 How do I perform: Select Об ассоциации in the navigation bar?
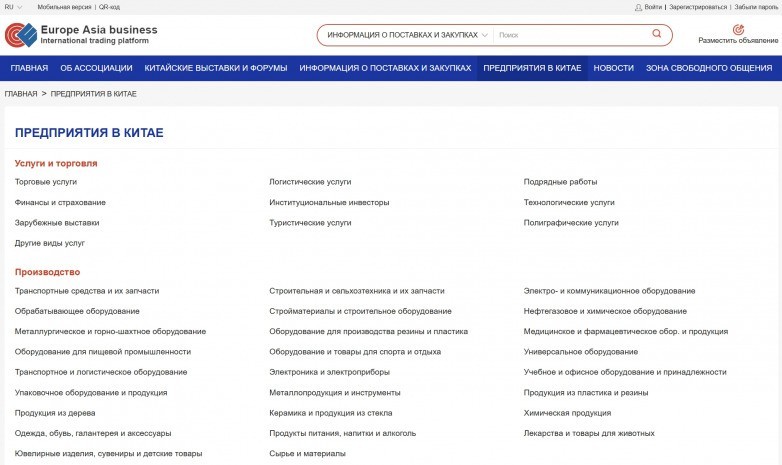pos(96,68)
